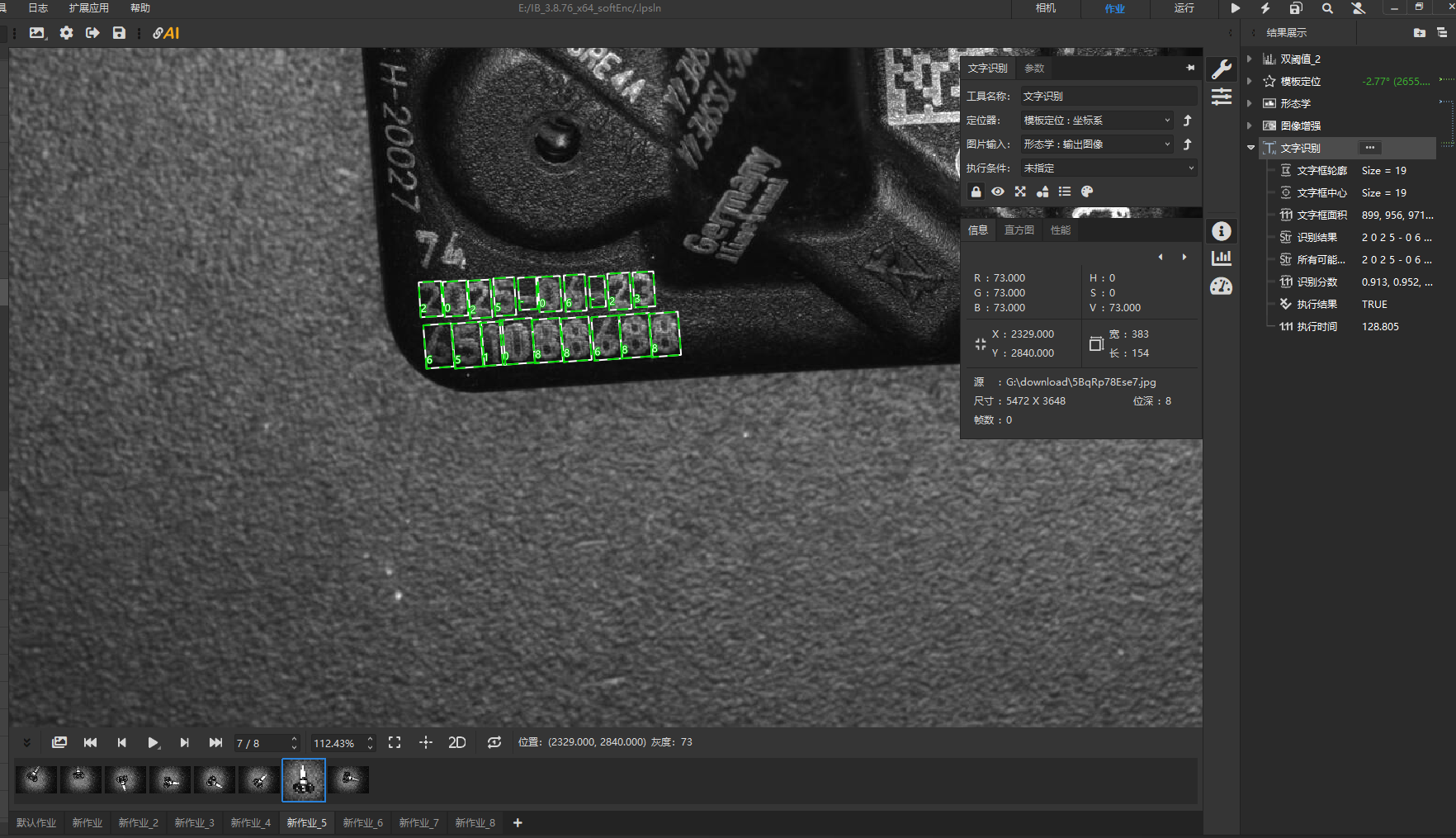Open the gear settings icon in toolbar

tap(66, 33)
